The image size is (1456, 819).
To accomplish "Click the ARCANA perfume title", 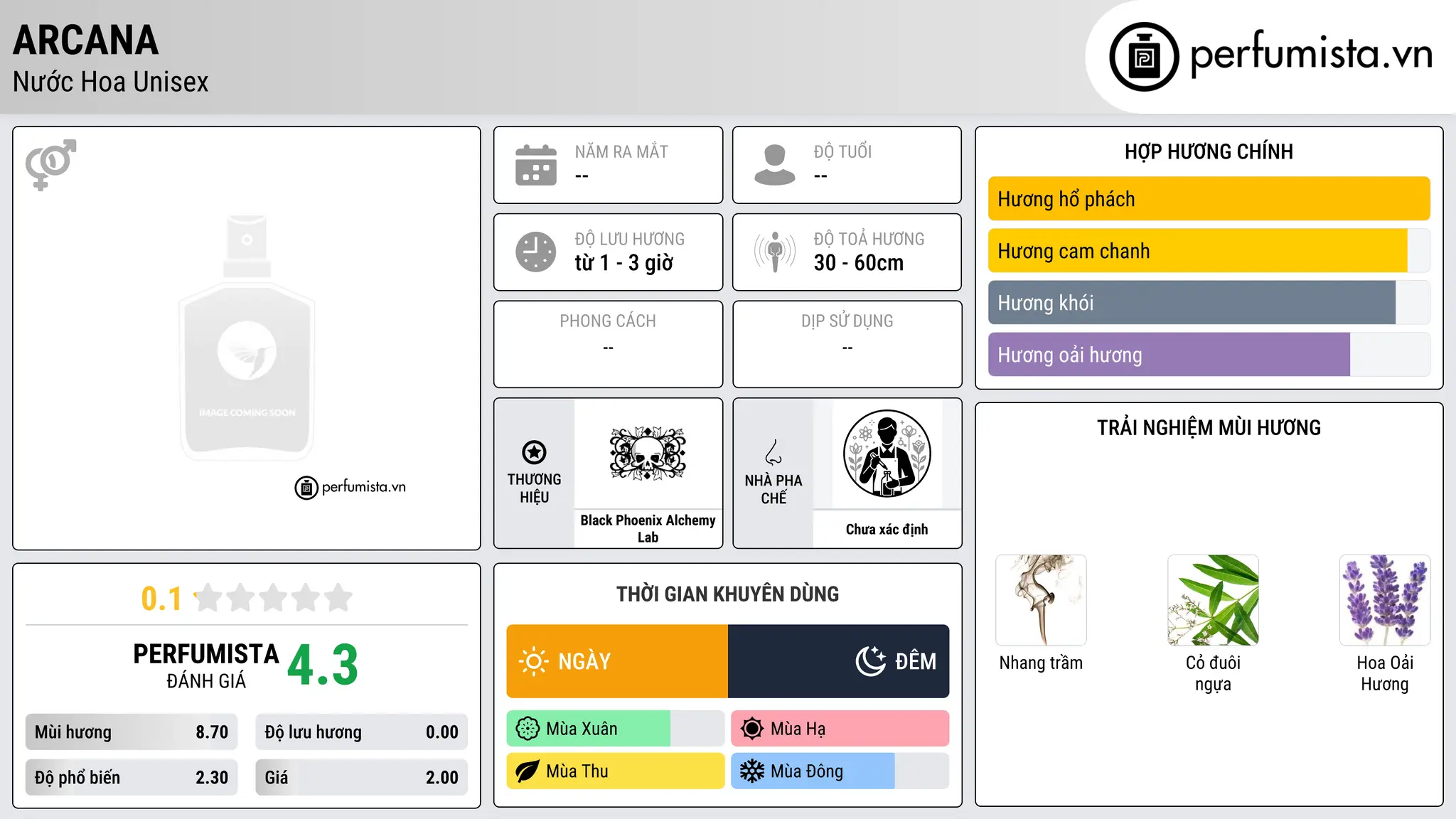I will [x=85, y=40].
